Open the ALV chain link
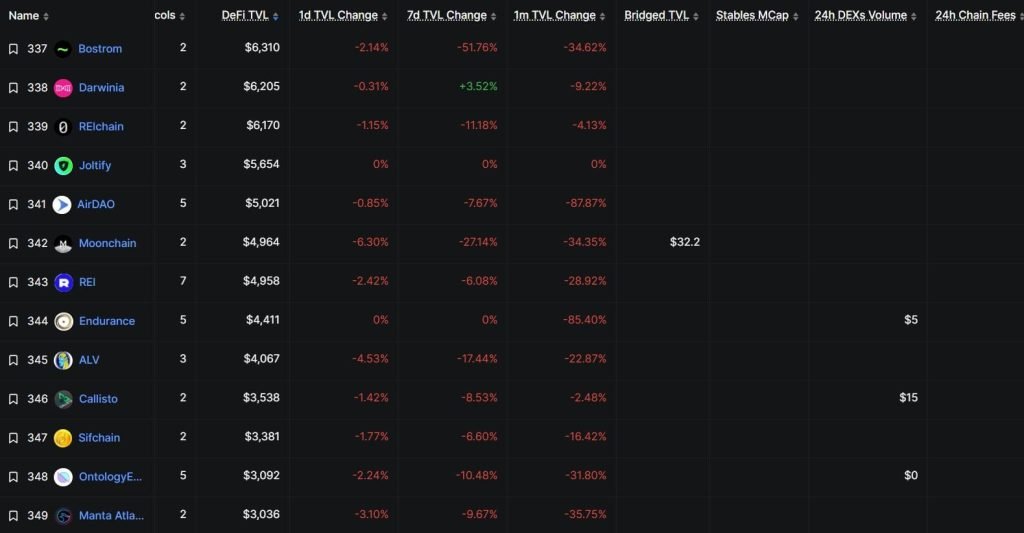This screenshot has height=533, width=1024. (89, 360)
